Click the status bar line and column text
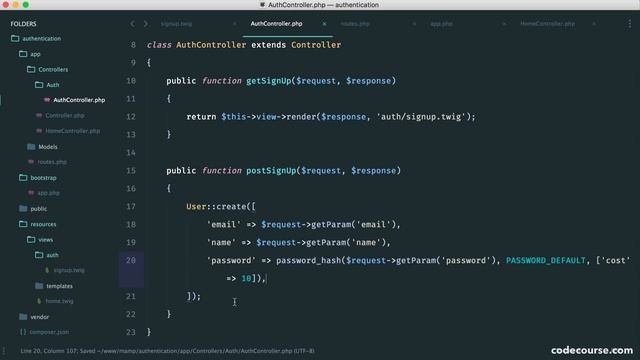 [x=48, y=351]
